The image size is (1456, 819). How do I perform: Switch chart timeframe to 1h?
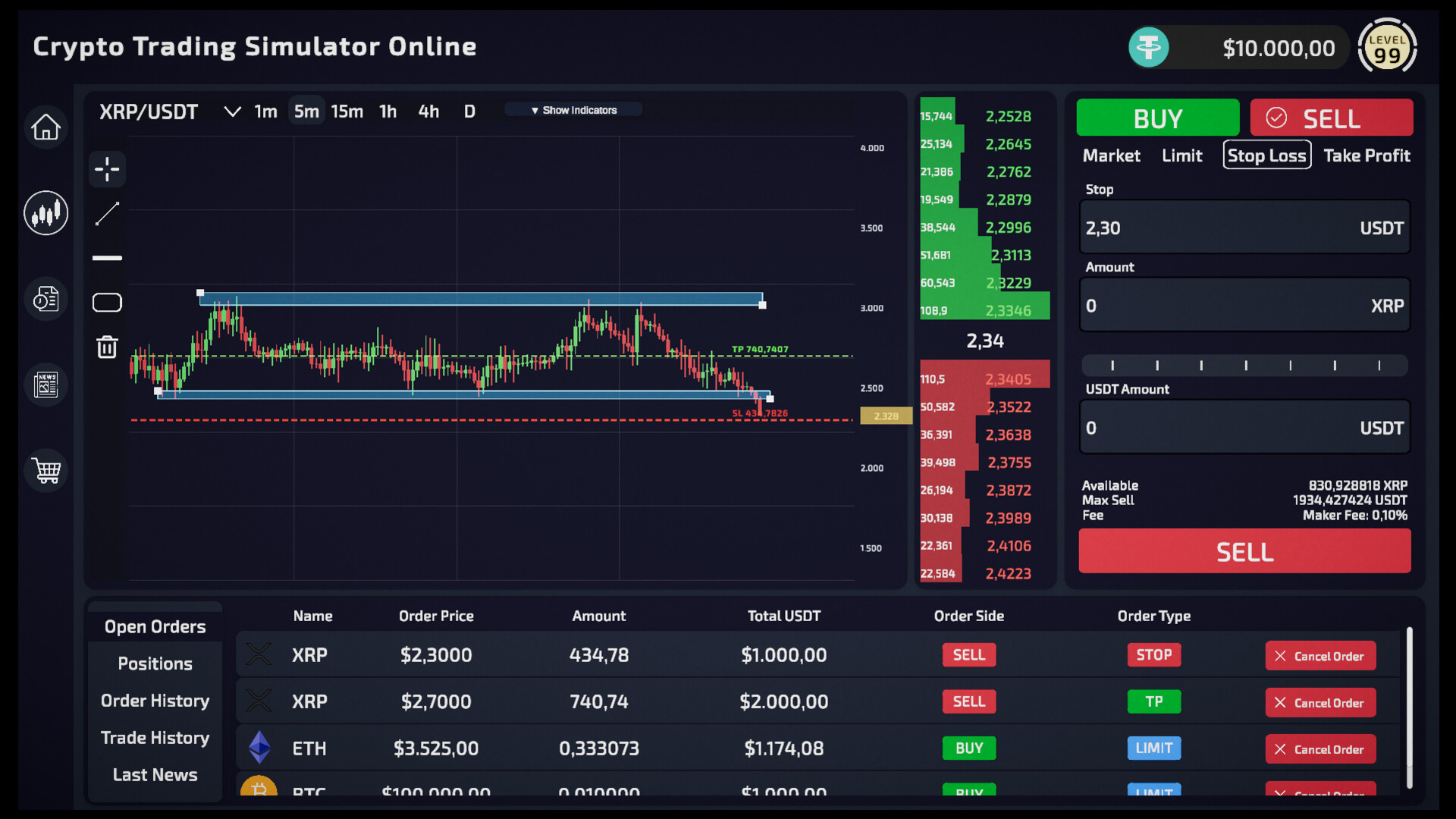click(388, 111)
